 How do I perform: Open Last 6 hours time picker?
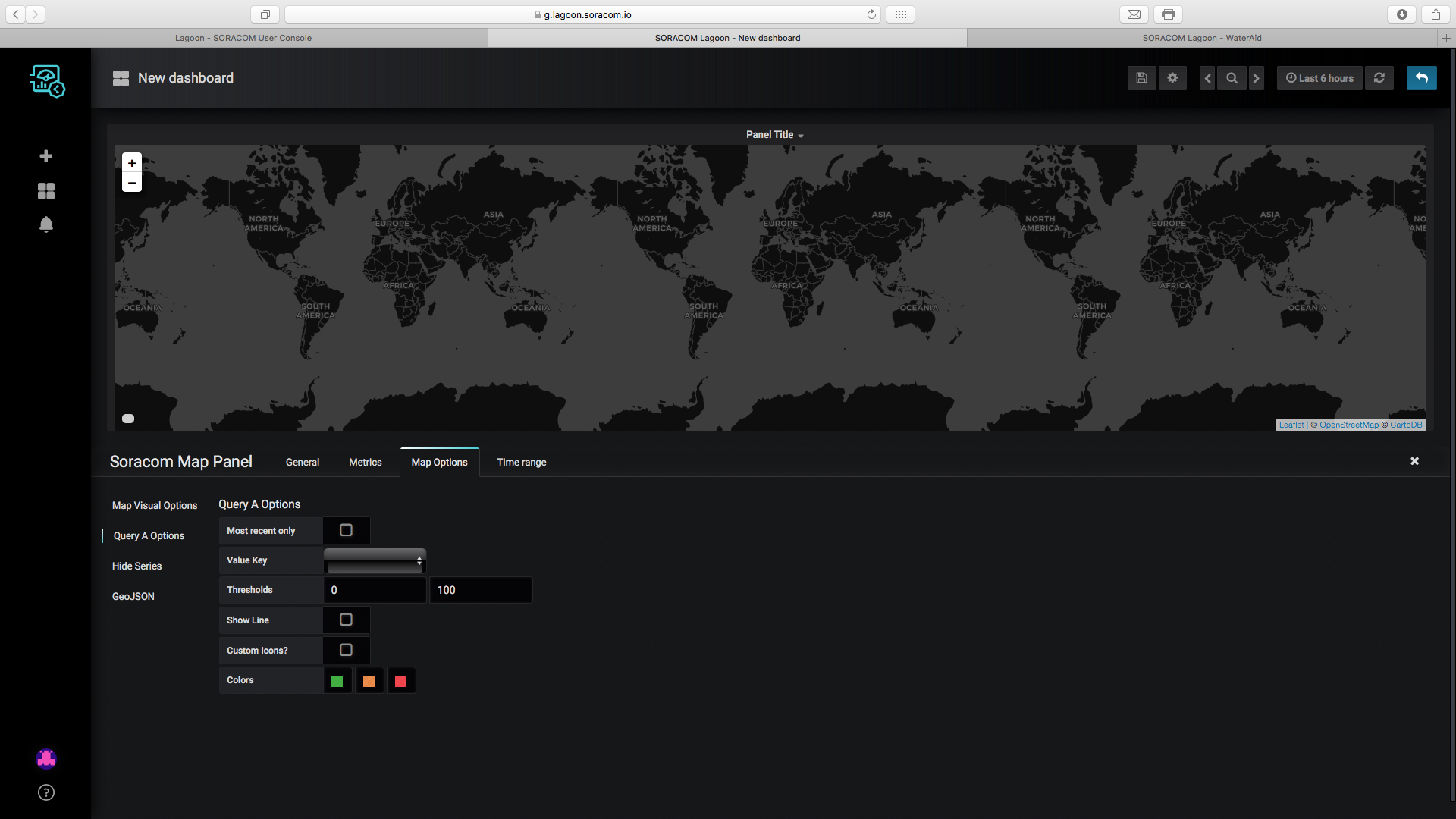pyautogui.click(x=1319, y=78)
